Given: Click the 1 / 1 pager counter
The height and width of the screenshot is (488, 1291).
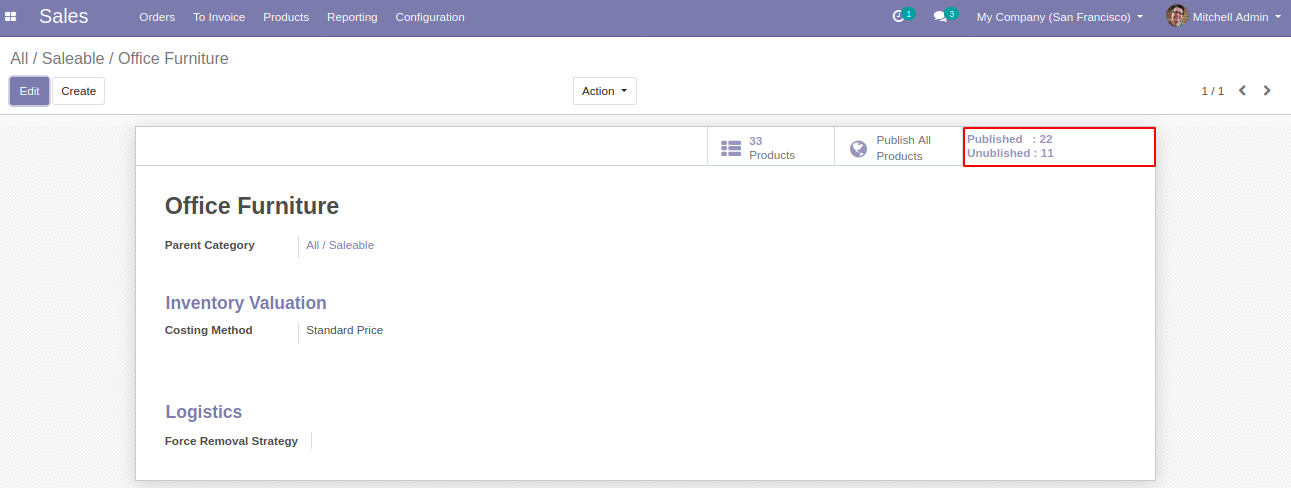Looking at the screenshot, I should click(1212, 91).
